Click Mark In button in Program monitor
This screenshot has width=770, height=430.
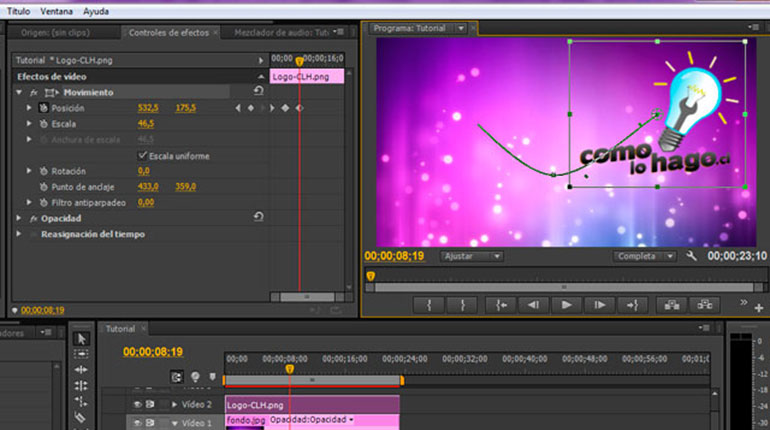click(429, 305)
